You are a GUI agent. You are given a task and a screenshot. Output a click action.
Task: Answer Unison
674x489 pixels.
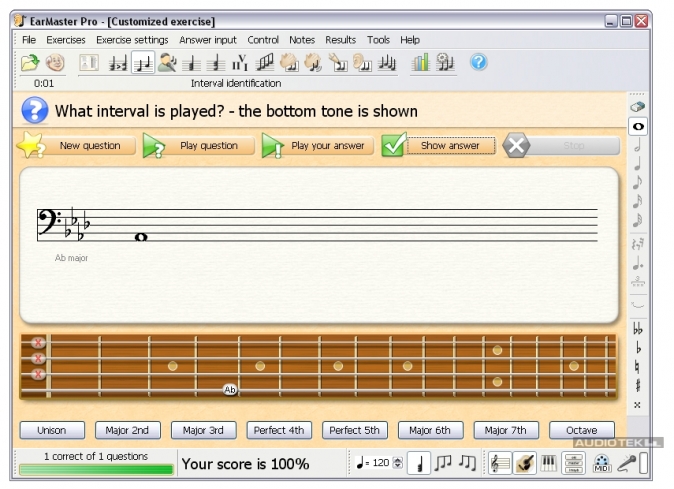click(x=52, y=430)
